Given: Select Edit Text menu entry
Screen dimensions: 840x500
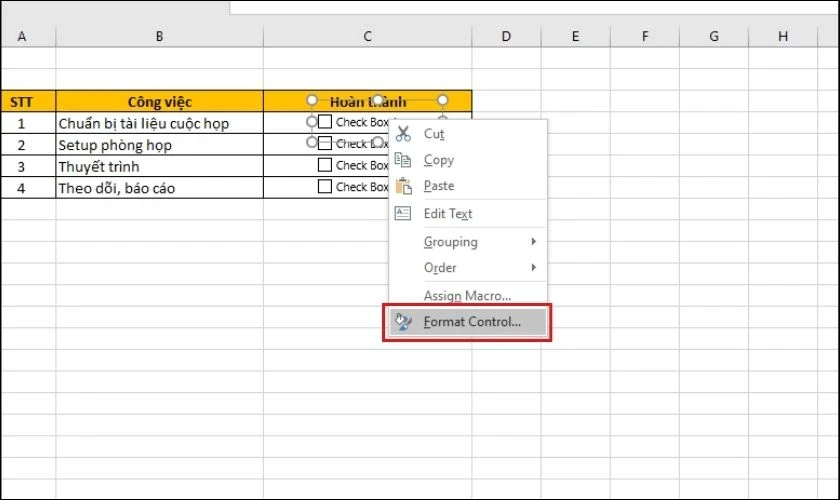Looking at the screenshot, I should tap(468, 213).
